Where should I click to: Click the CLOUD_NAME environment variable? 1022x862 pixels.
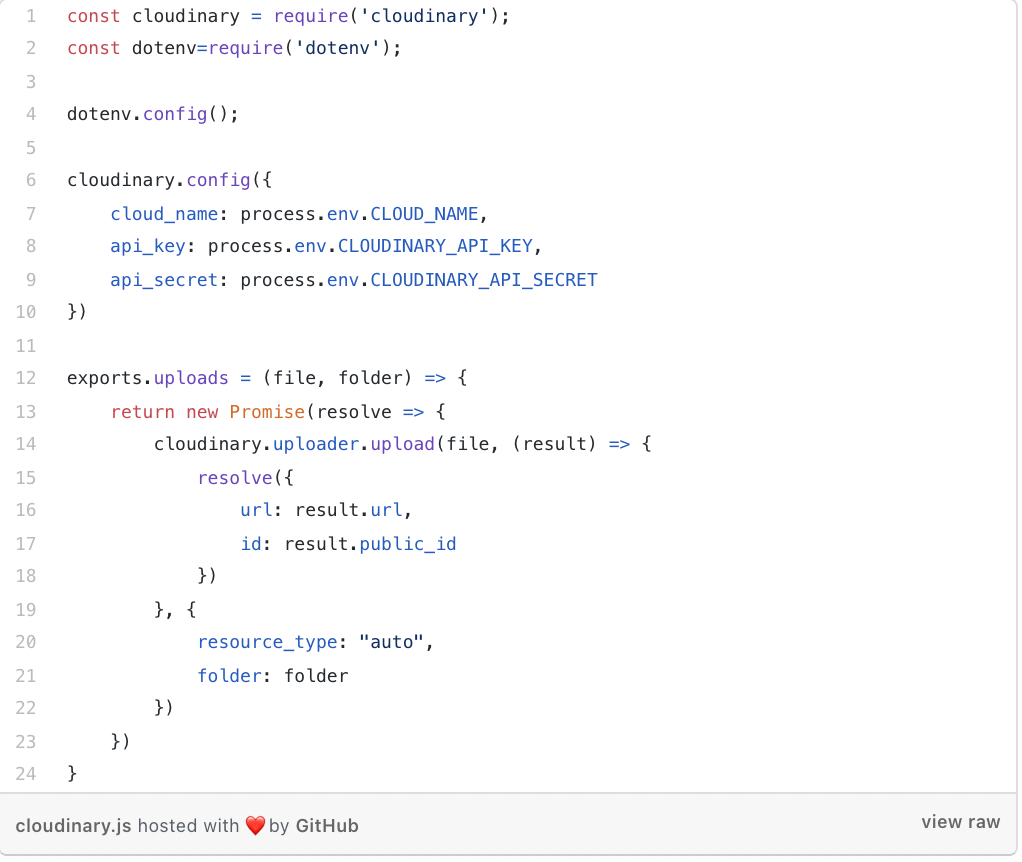coord(424,214)
